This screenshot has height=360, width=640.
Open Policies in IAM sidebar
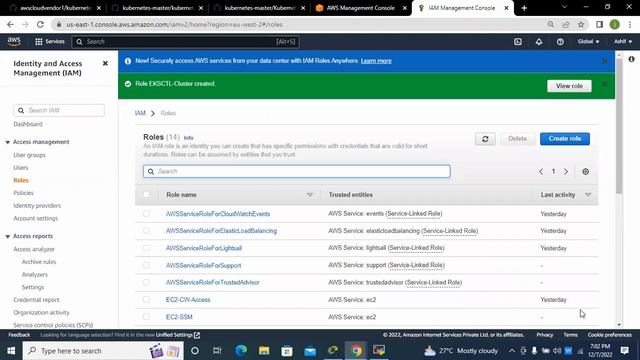23,193
